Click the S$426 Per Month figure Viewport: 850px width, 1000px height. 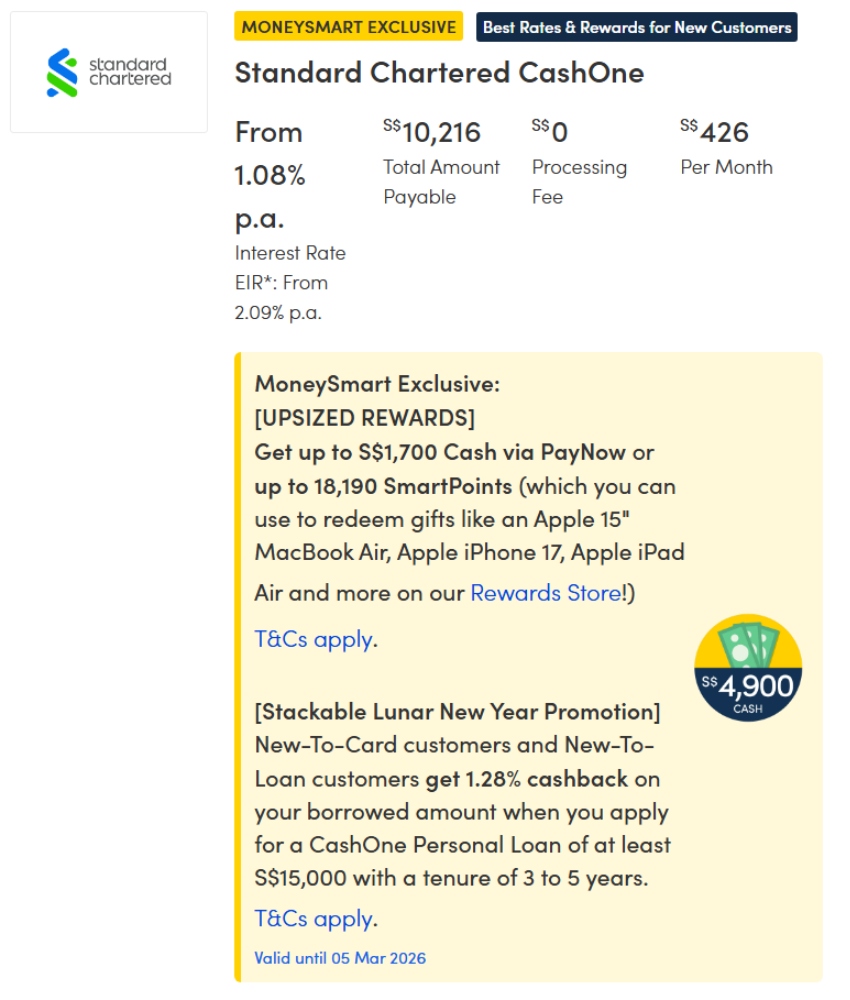coord(715,132)
